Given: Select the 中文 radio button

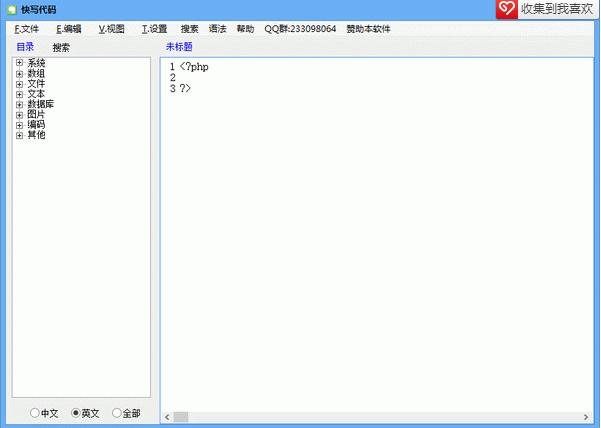Looking at the screenshot, I should click(x=34, y=413).
